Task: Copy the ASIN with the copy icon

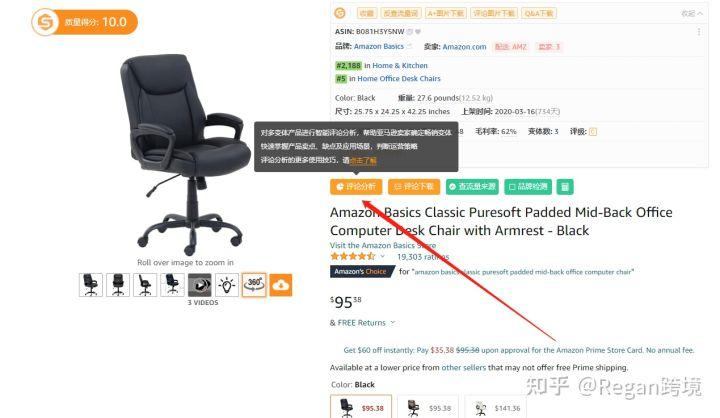Action: [x=410, y=32]
